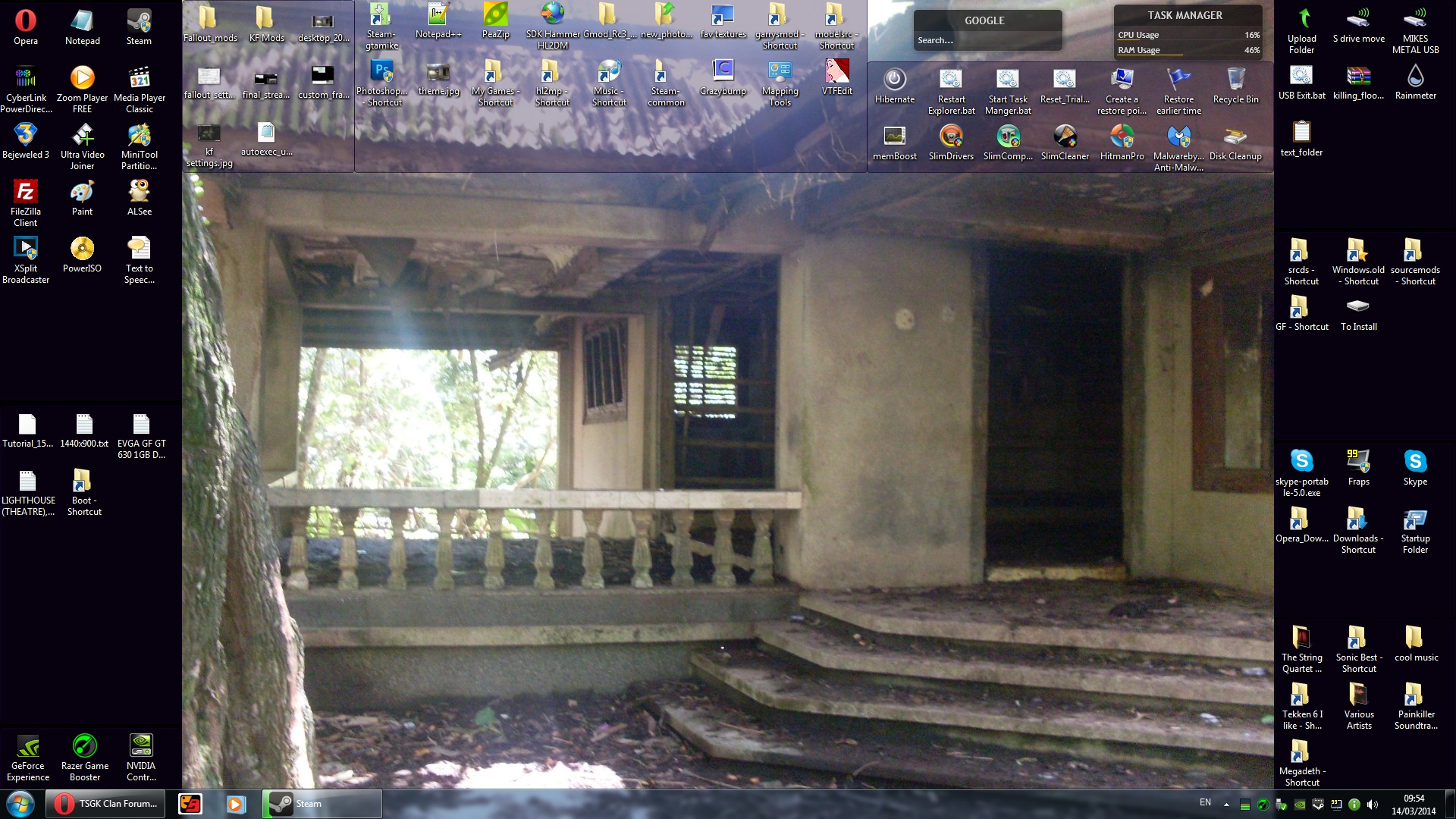Show hidden system tray icons arrow
The height and width of the screenshot is (819, 1456).
click(1226, 805)
